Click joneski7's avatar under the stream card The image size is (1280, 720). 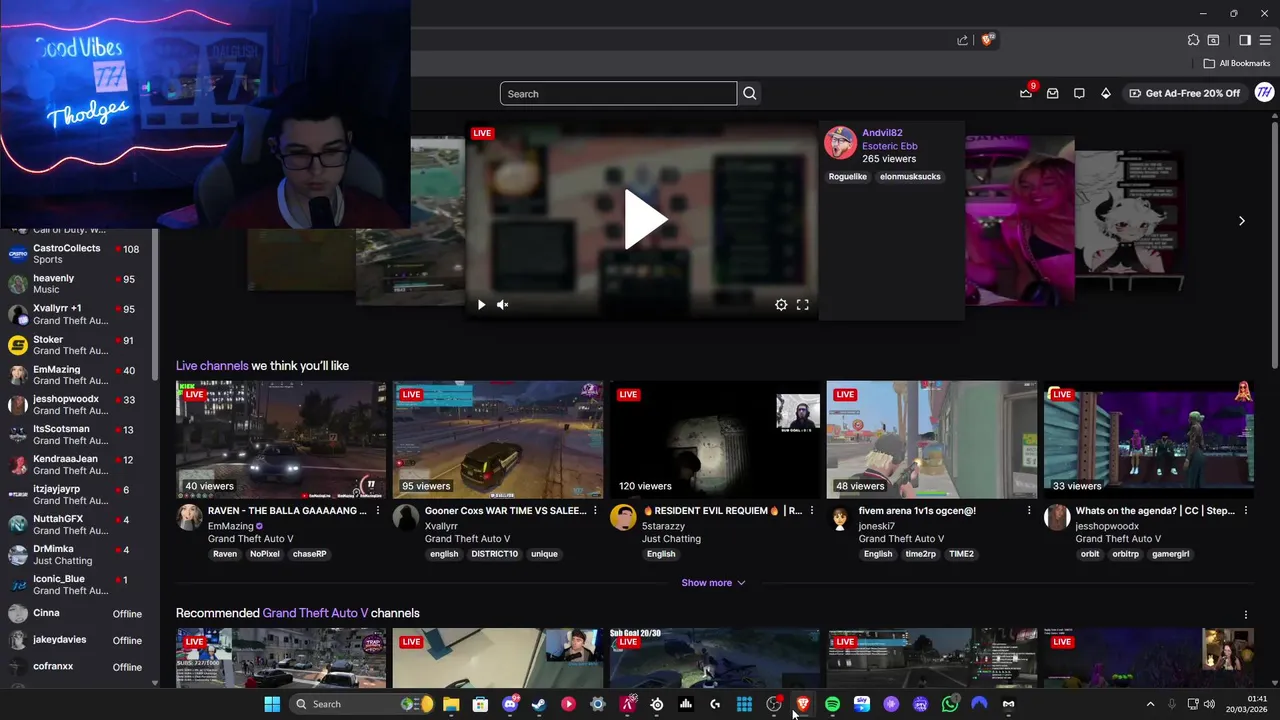point(840,517)
